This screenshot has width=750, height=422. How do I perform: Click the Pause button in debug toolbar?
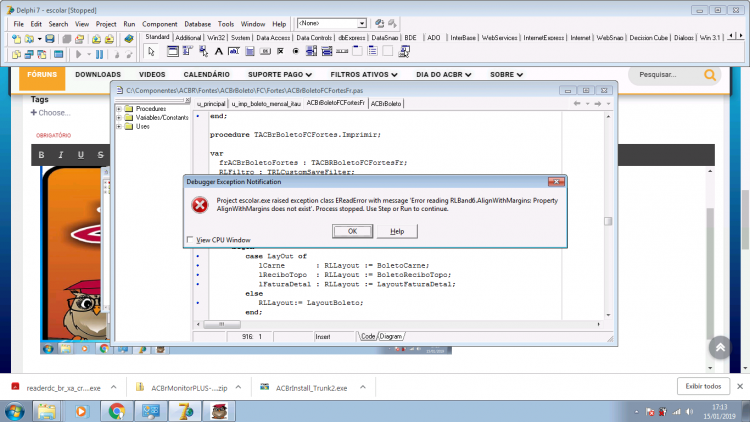tap(99, 55)
